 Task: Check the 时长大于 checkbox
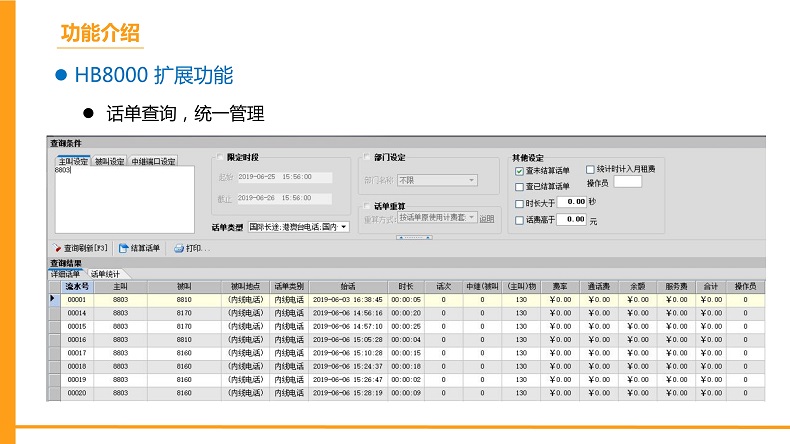tap(519, 204)
